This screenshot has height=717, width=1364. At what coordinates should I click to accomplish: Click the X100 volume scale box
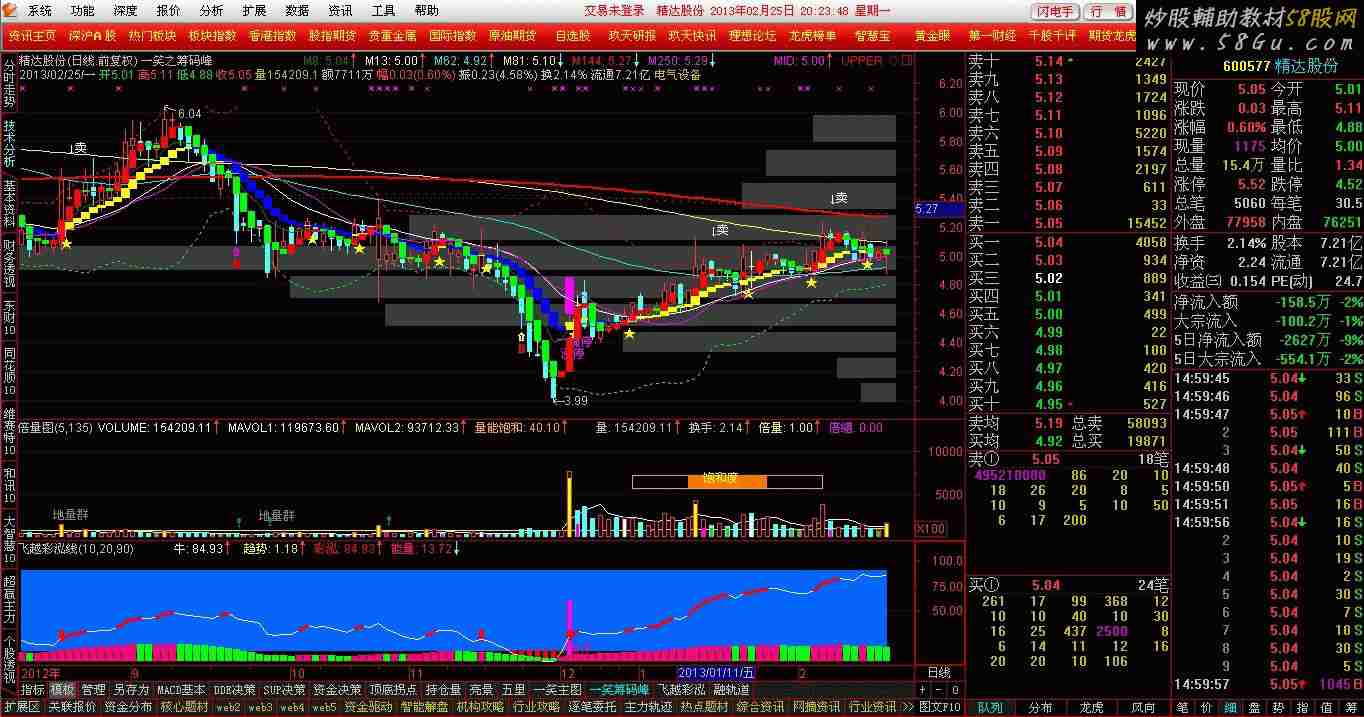click(x=931, y=528)
